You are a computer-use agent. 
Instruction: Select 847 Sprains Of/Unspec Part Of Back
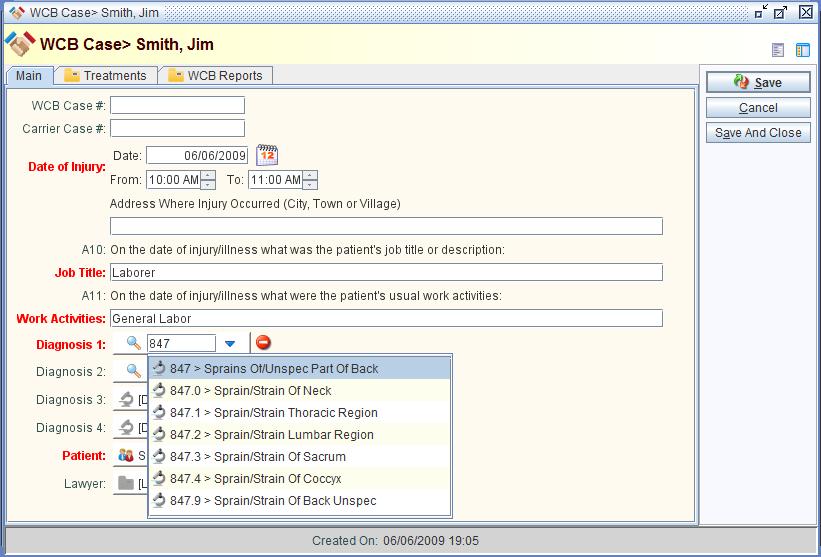point(299,369)
